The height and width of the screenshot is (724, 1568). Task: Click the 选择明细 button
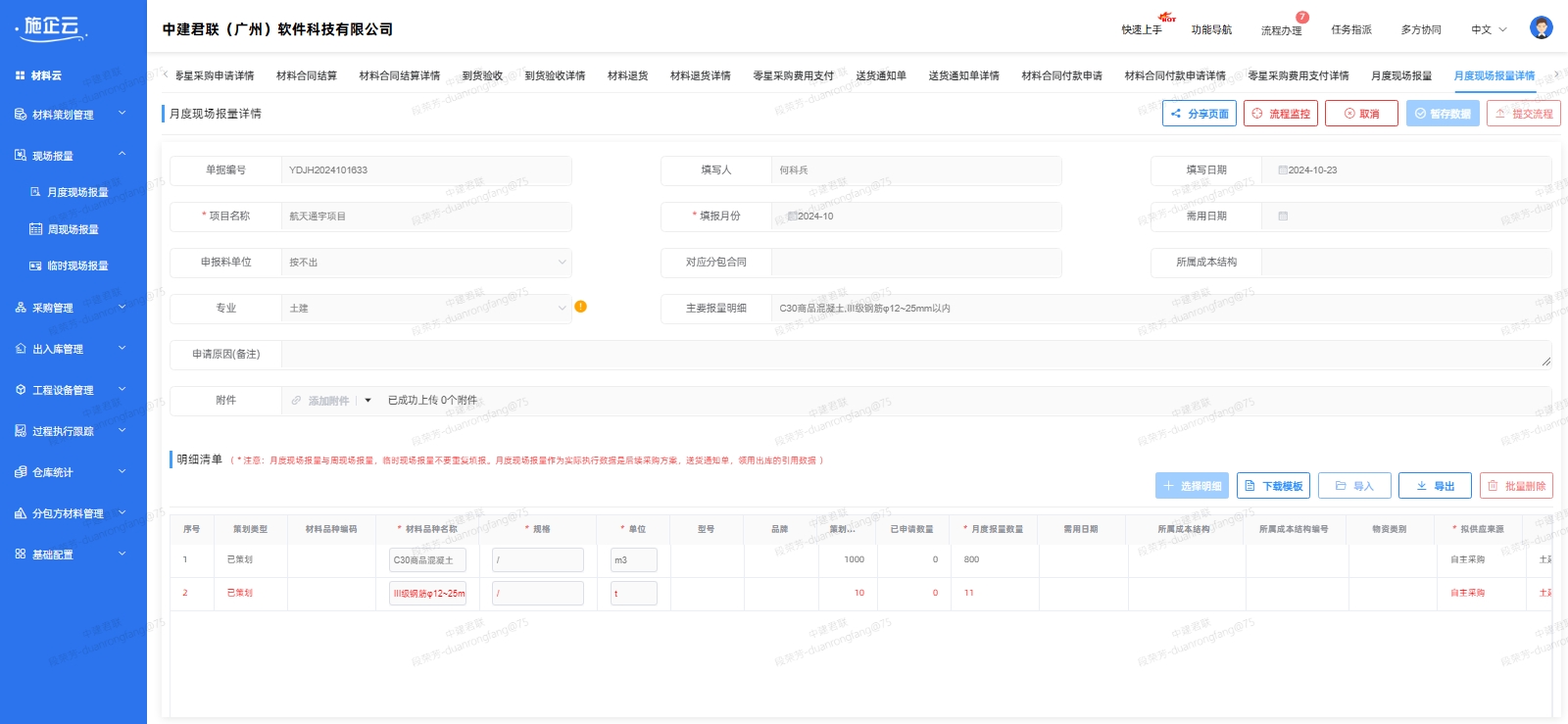(1192, 486)
